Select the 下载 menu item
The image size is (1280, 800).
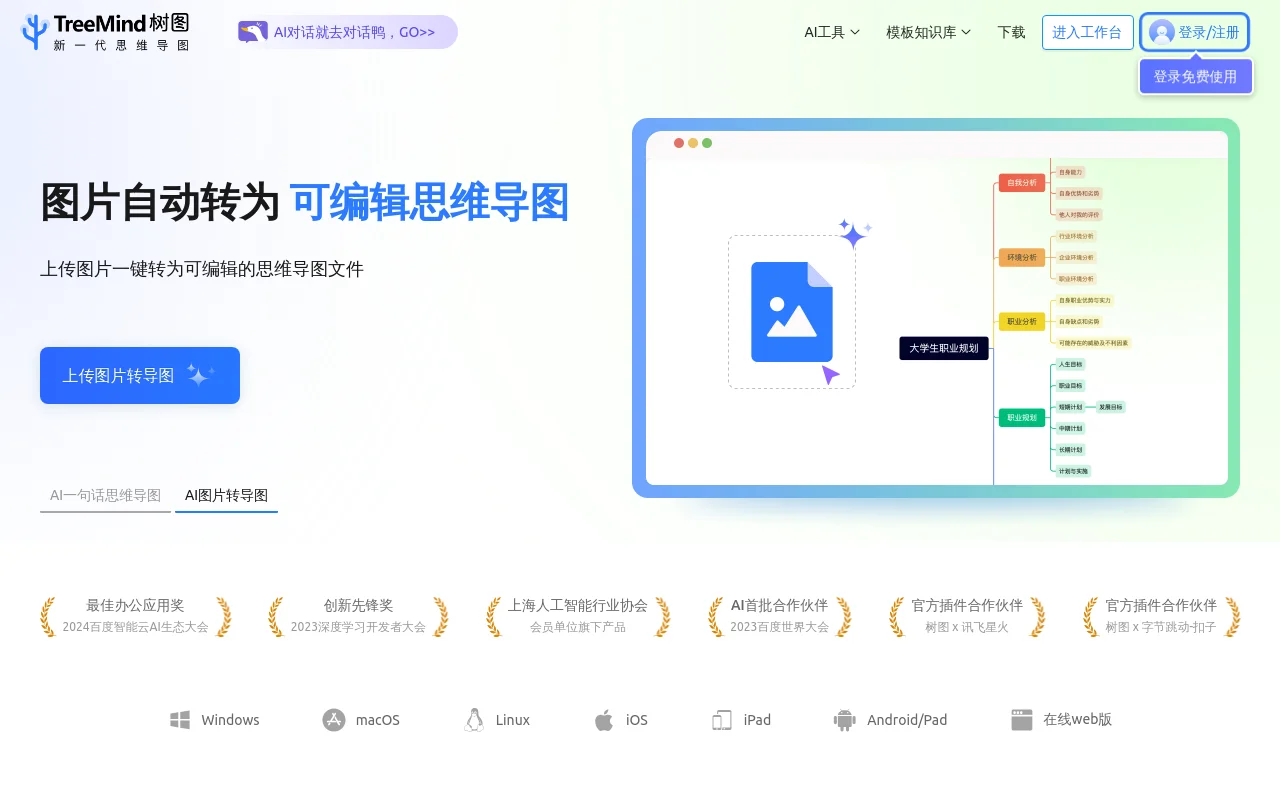pos(1010,32)
